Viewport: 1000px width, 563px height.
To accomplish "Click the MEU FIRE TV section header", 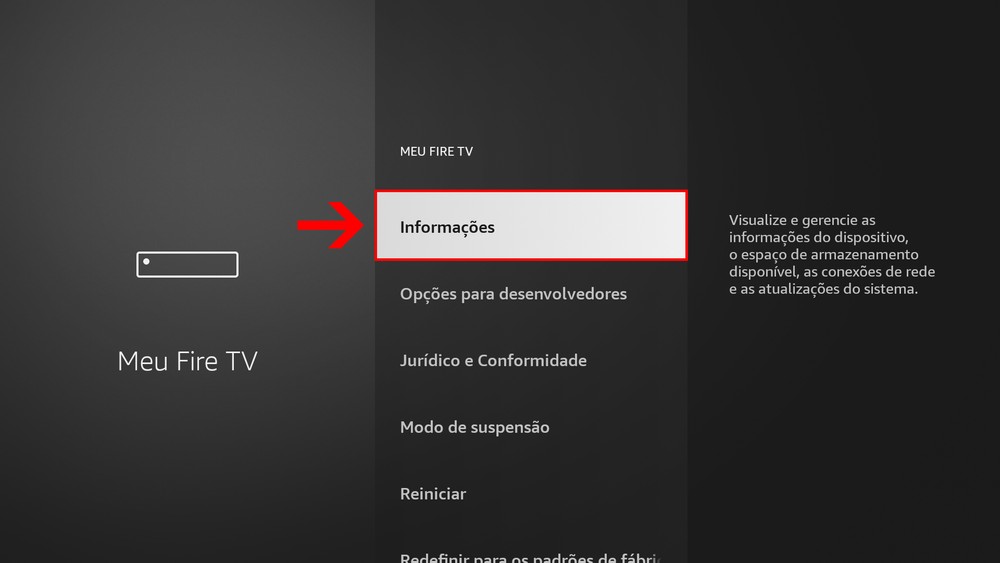I will pos(436,152).
